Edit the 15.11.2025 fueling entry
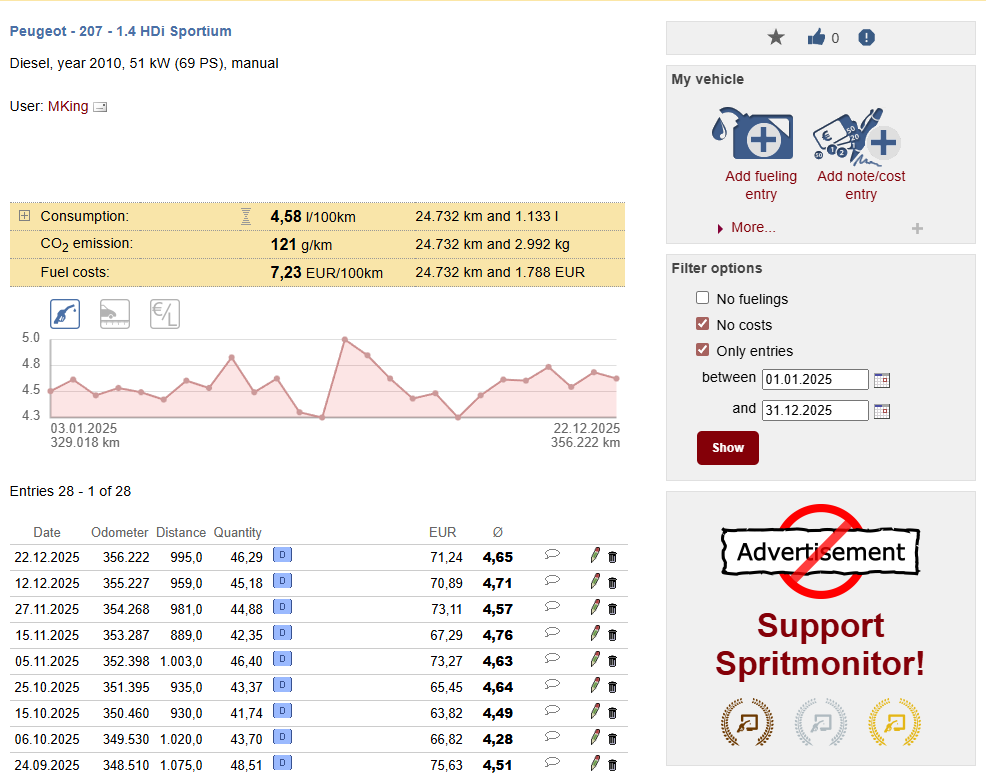This screenshot has height=776, width=986. (595, 633)
